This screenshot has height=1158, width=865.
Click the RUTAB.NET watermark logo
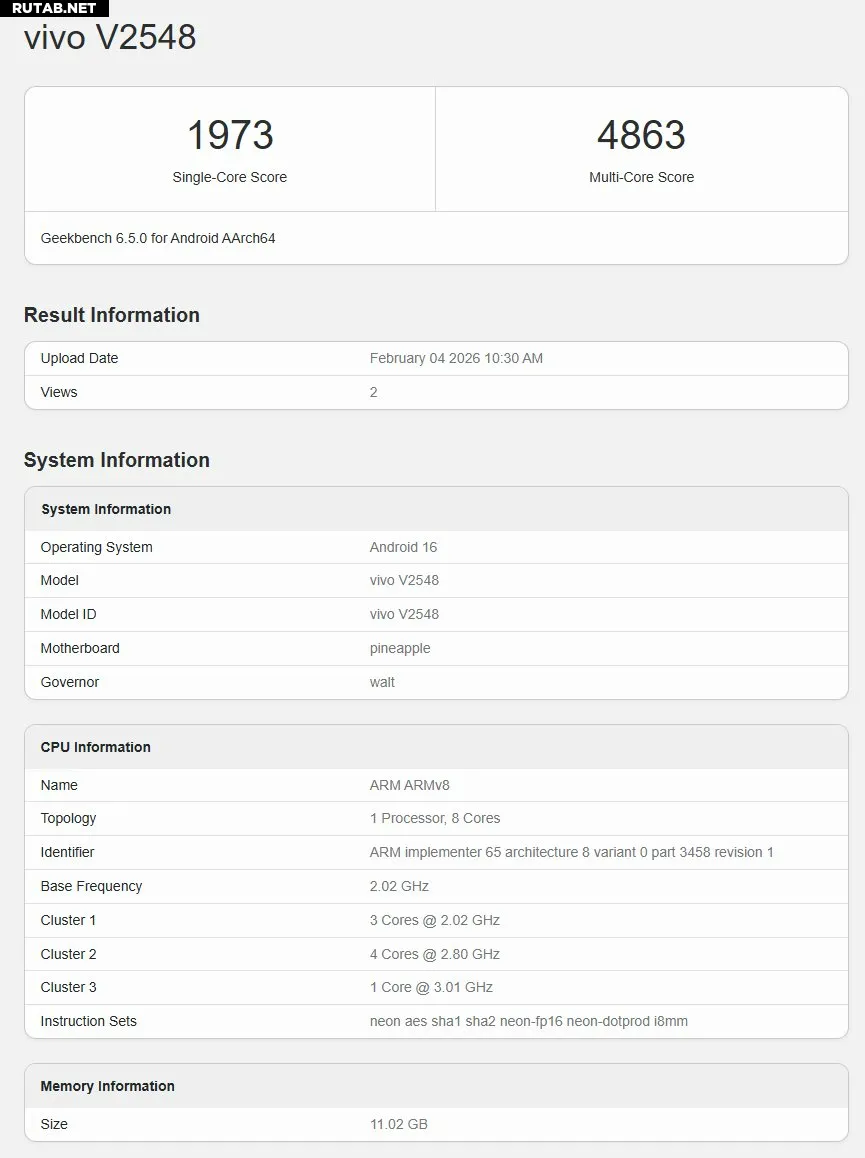click(x=53, y=8)
